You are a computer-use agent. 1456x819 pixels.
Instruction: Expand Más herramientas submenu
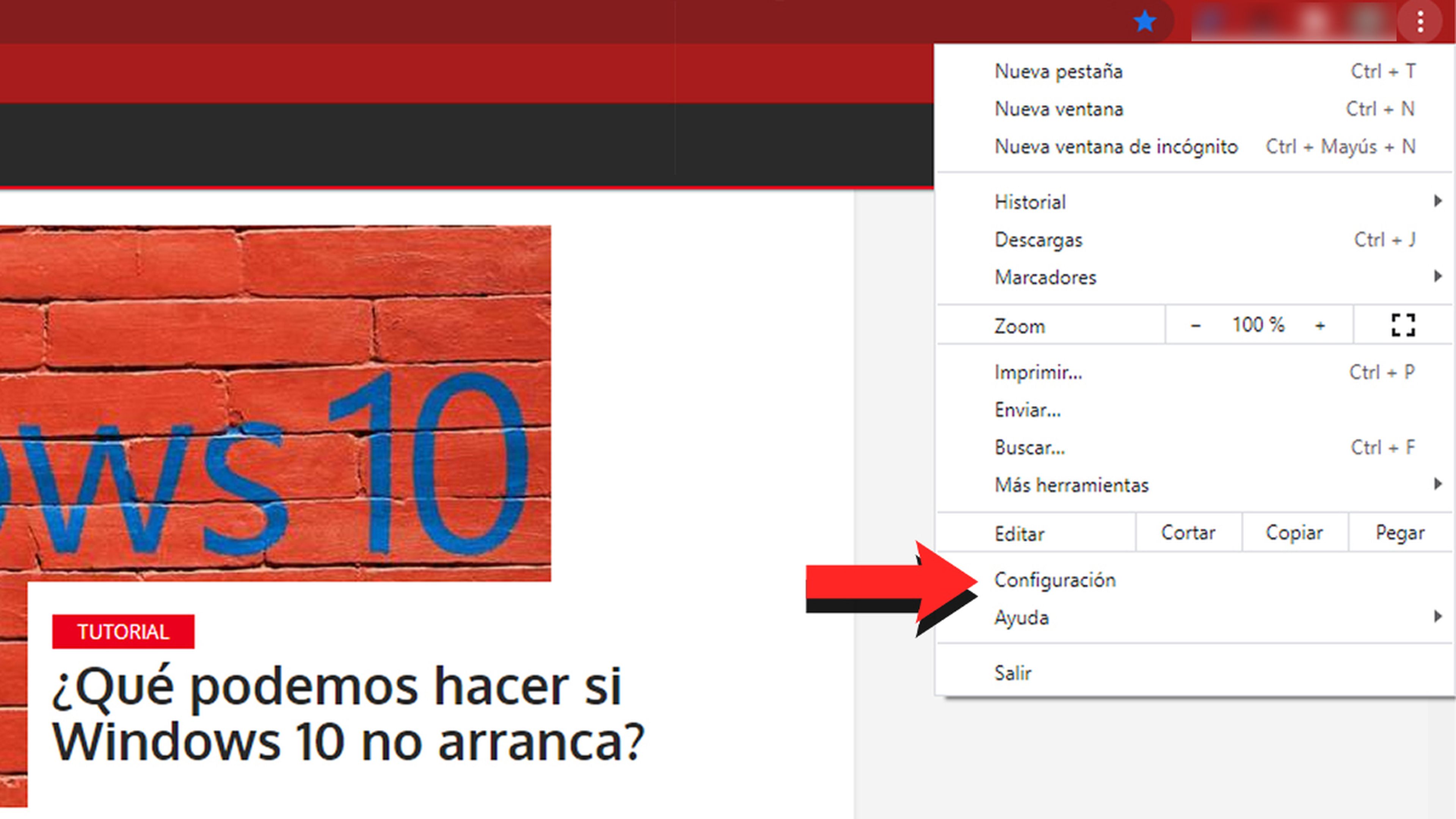coord(1195,485)
